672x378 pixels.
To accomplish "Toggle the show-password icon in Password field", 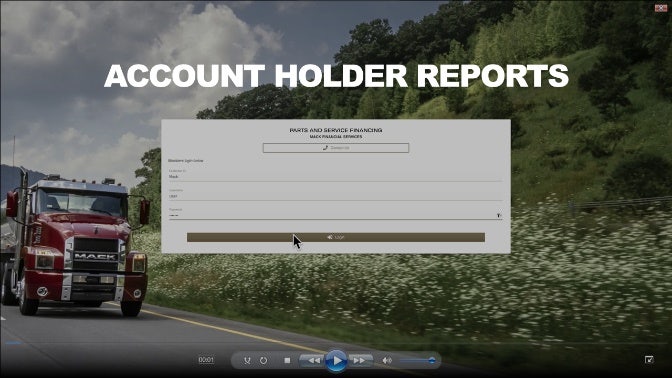I will tap(499, 215).
